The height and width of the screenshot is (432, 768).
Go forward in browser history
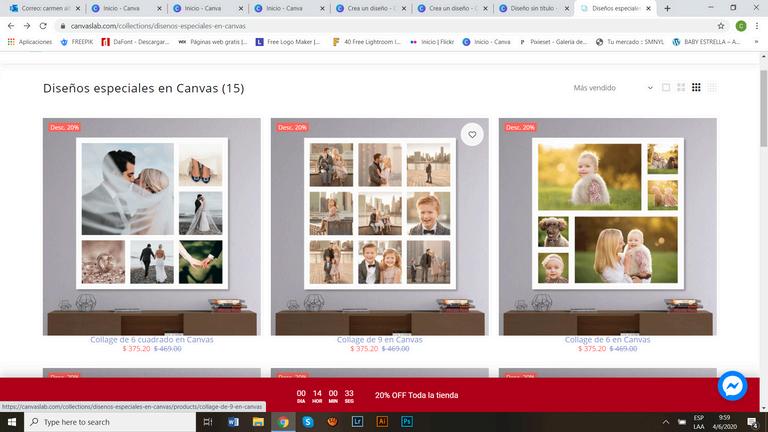tap(27, 26)
